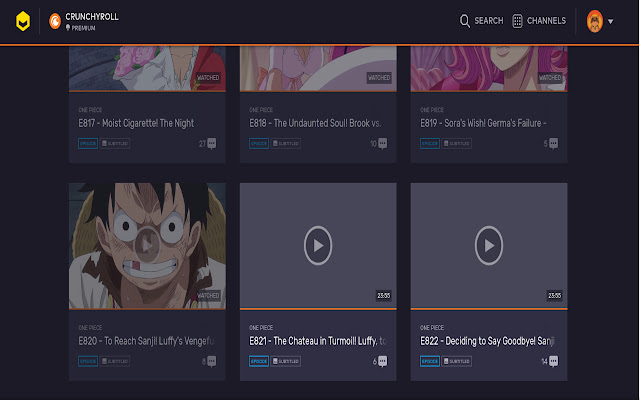Click ONE PIECE series label above E819
Image resolution: width=640 pixels, height=400 pixels.
coord(432,110)
